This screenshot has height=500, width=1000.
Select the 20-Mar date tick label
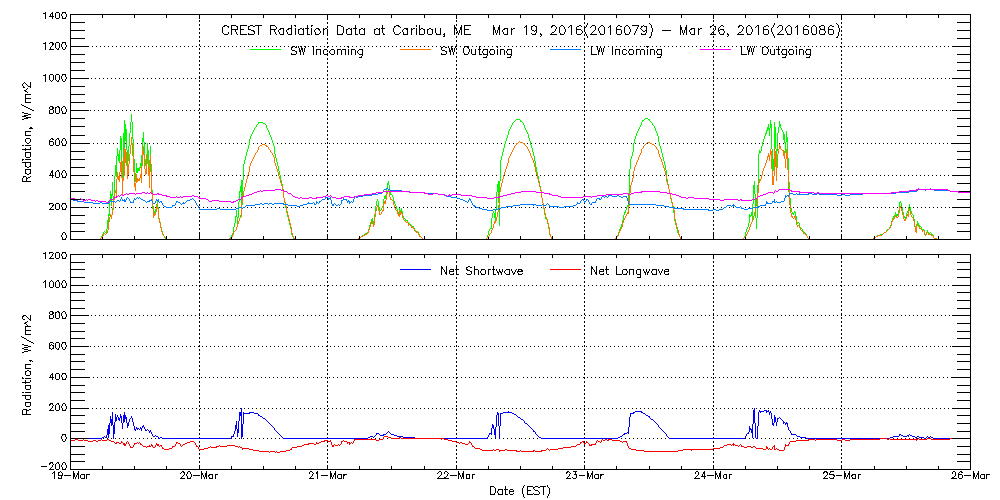click(x=199, y=477)
